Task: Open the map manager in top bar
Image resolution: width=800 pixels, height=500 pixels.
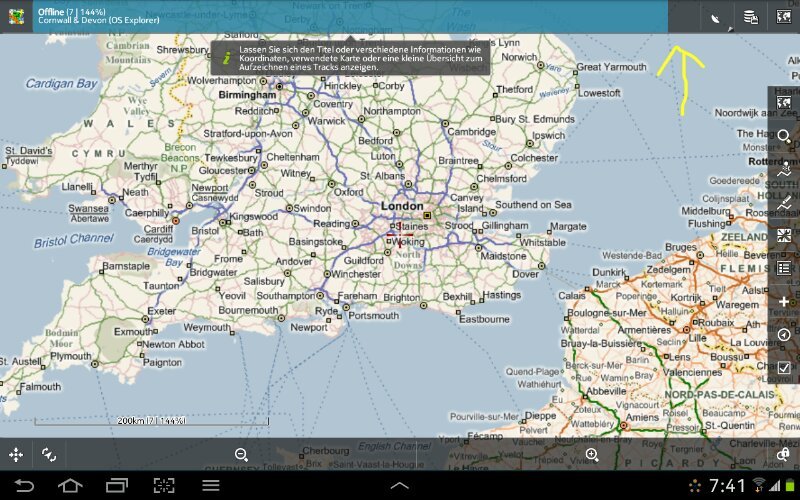Action: coord(784,16)
